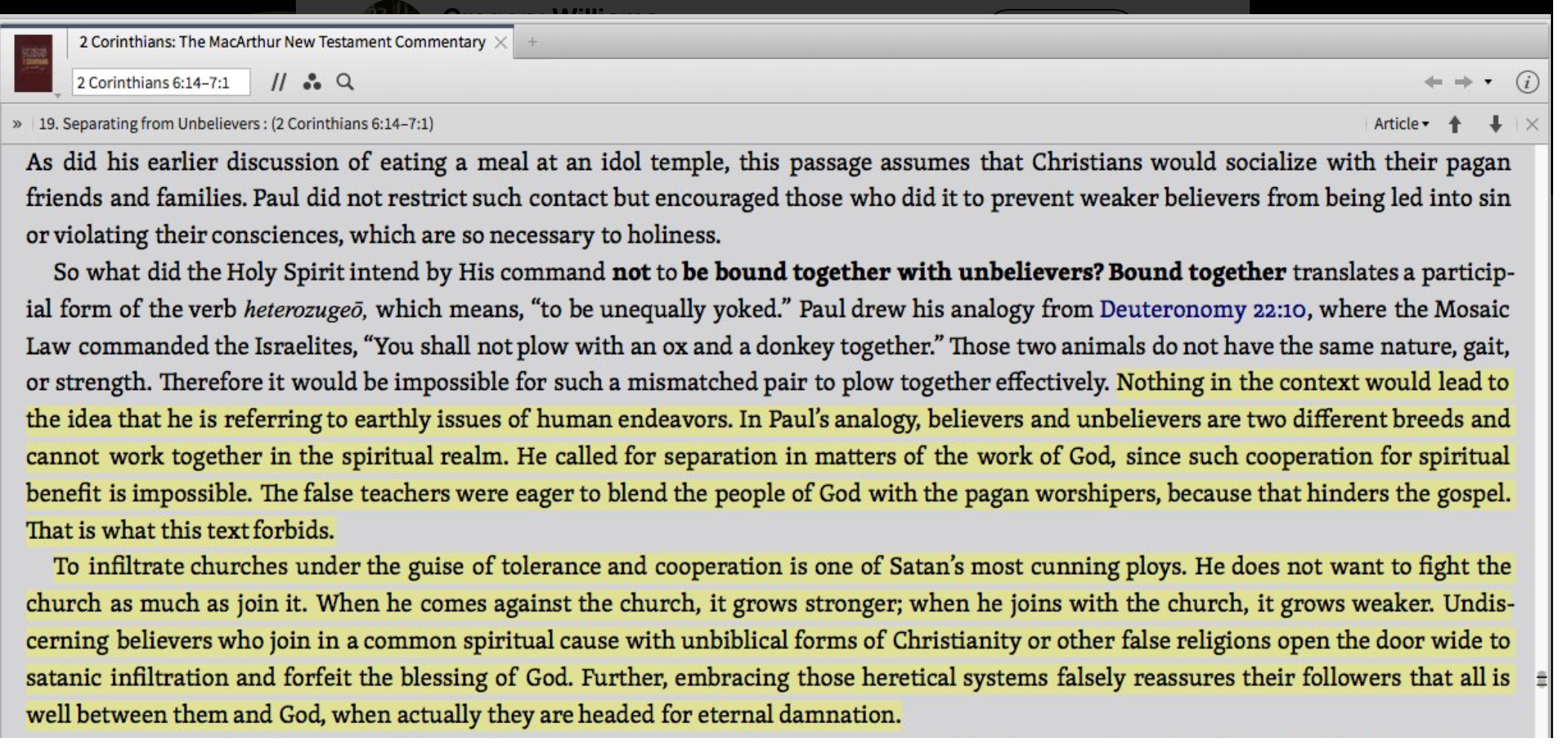
Task: Open navigation history dropdown arrow
Action: point(1488,82)
